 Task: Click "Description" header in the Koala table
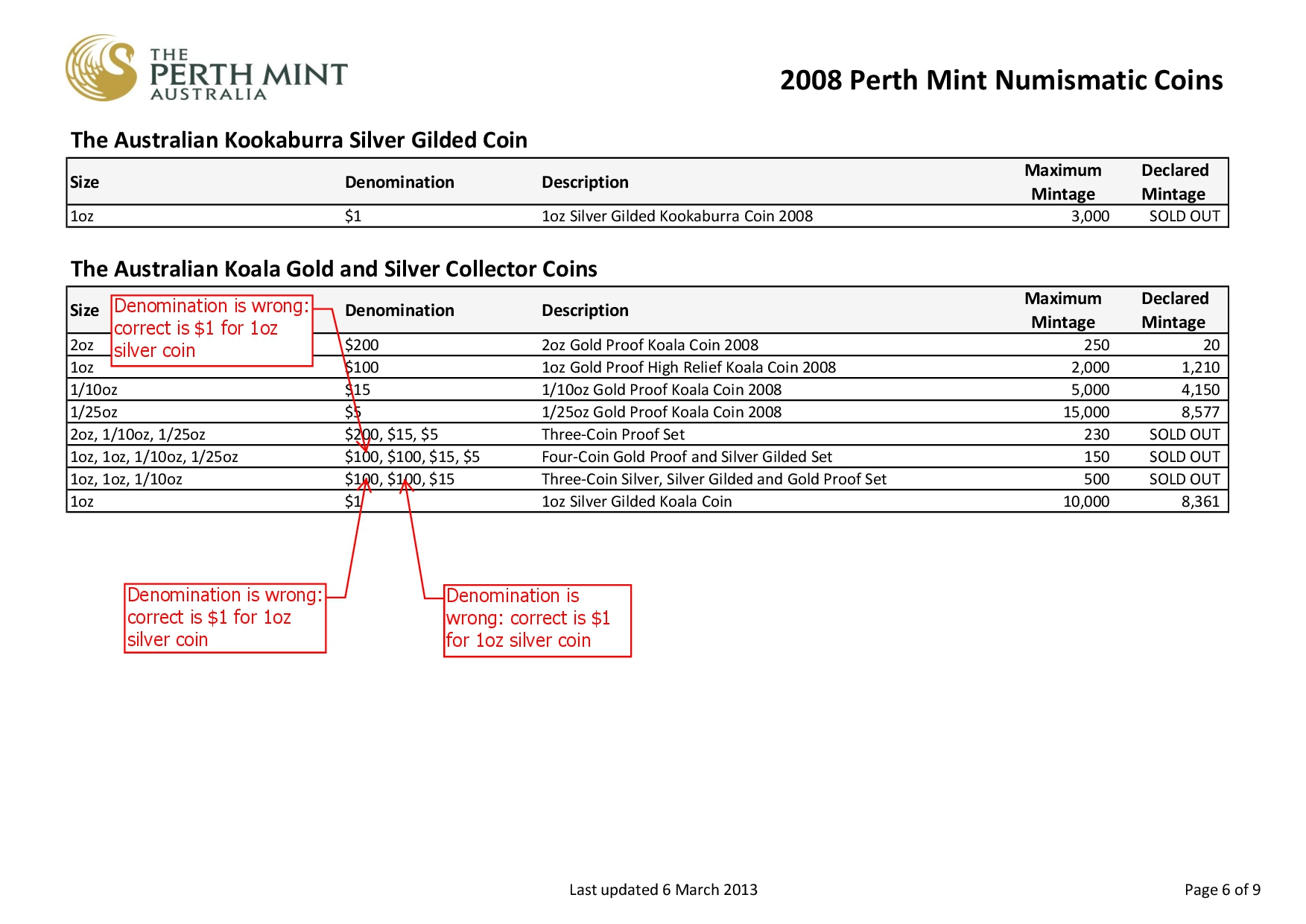click(585, 311)
